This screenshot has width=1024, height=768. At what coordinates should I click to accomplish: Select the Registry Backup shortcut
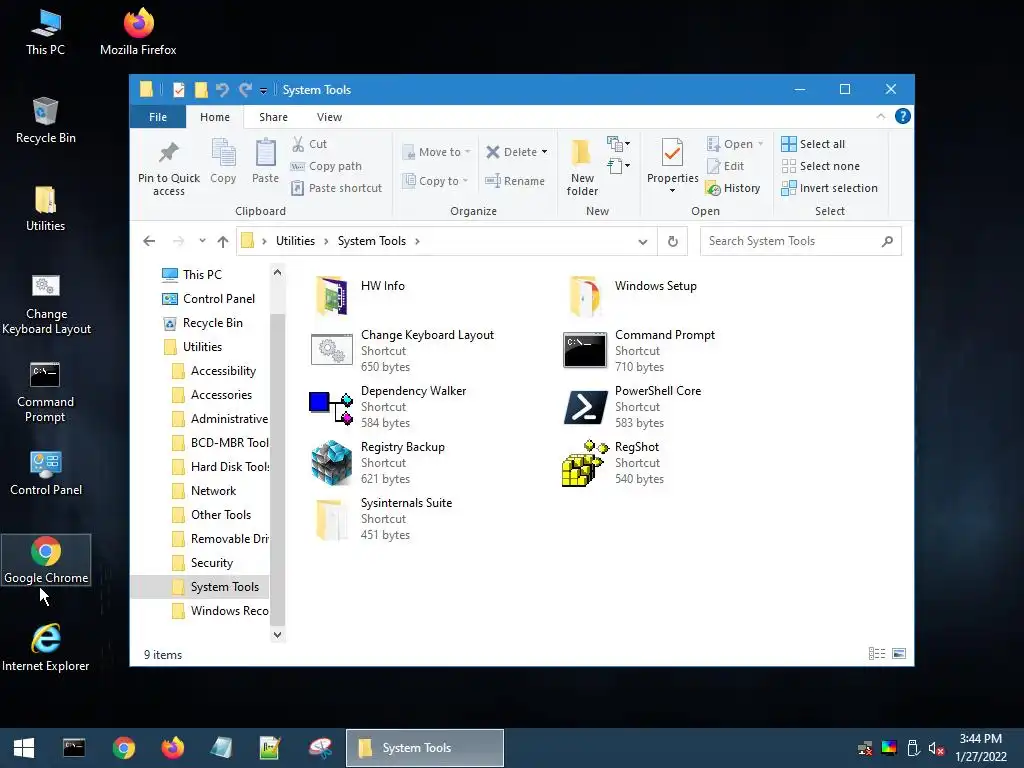click(377, 463)
